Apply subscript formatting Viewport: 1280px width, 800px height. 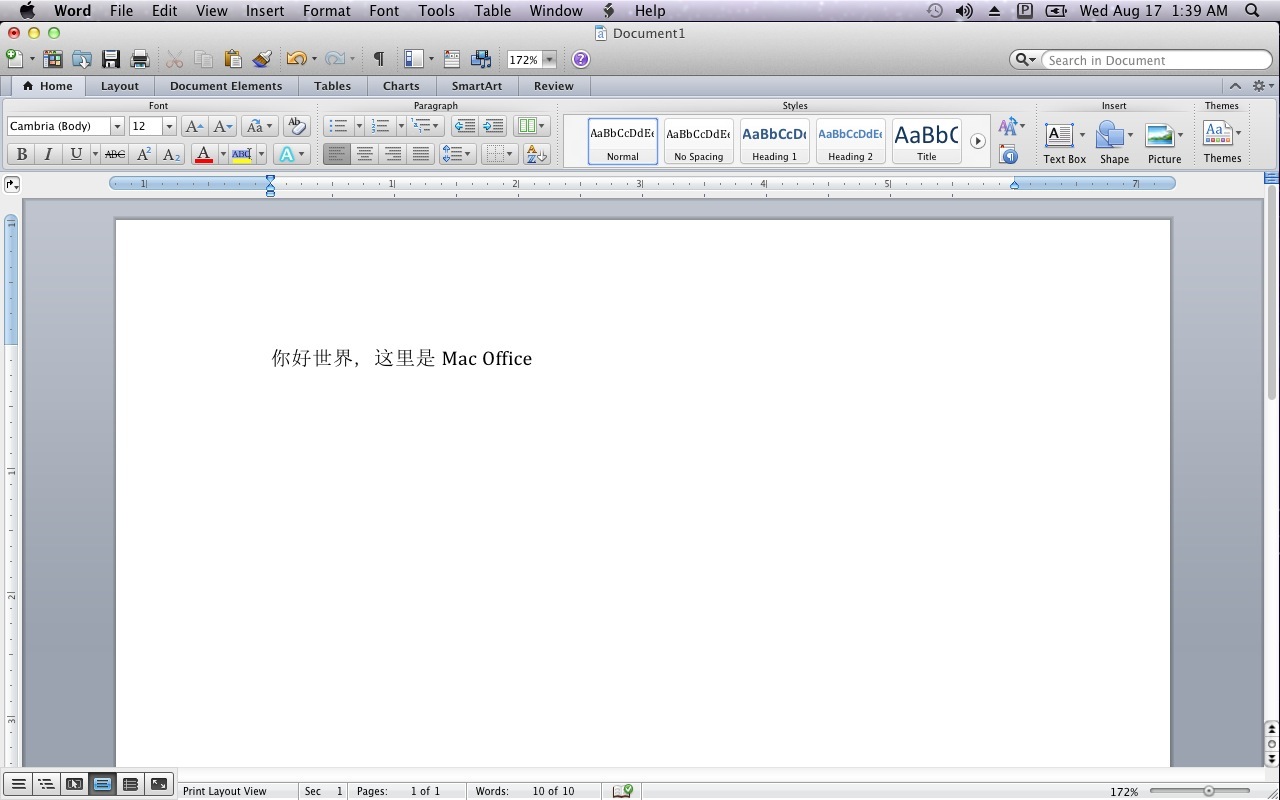[172, 154]
